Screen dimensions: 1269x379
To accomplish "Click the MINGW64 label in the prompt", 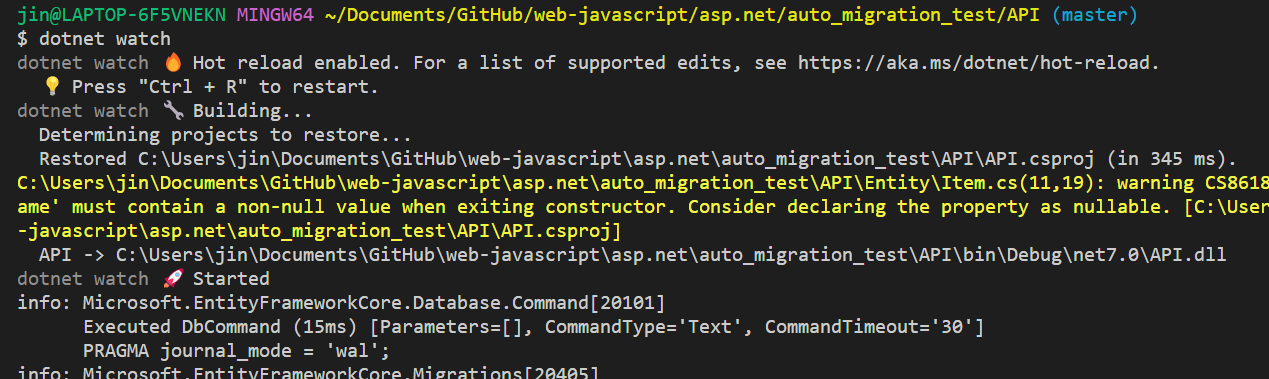I will click(275, 15).
